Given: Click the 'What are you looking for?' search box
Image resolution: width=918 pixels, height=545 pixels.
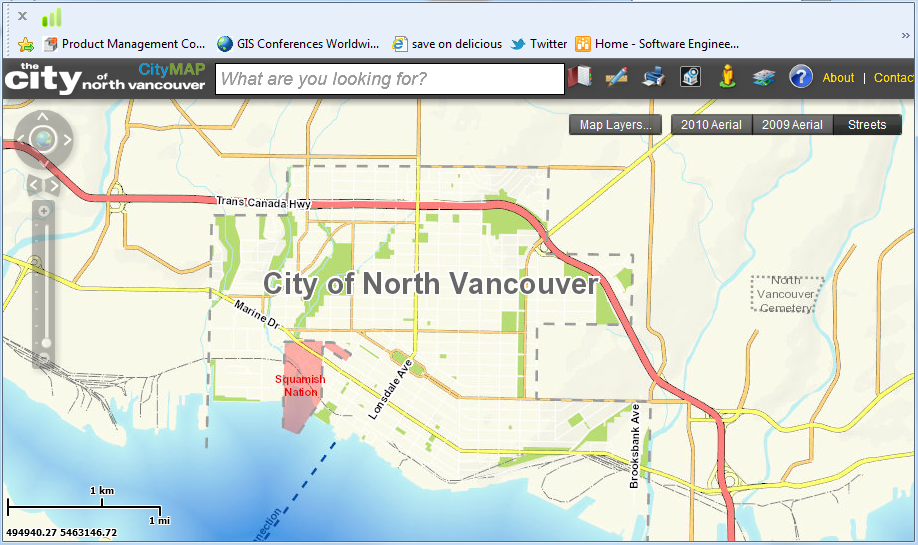Looking at the screenshot, I should [x=390, y=78].
